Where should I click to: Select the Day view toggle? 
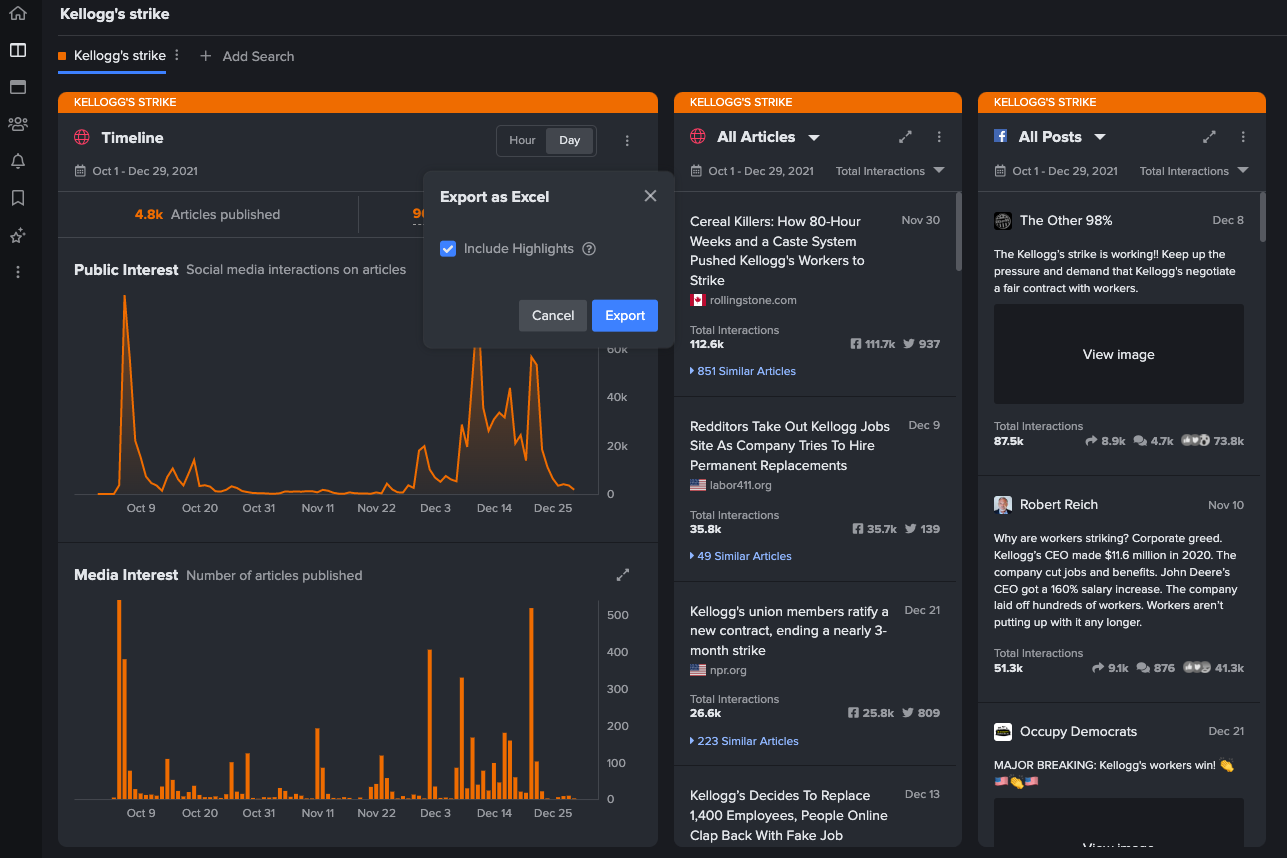point(570,141)
